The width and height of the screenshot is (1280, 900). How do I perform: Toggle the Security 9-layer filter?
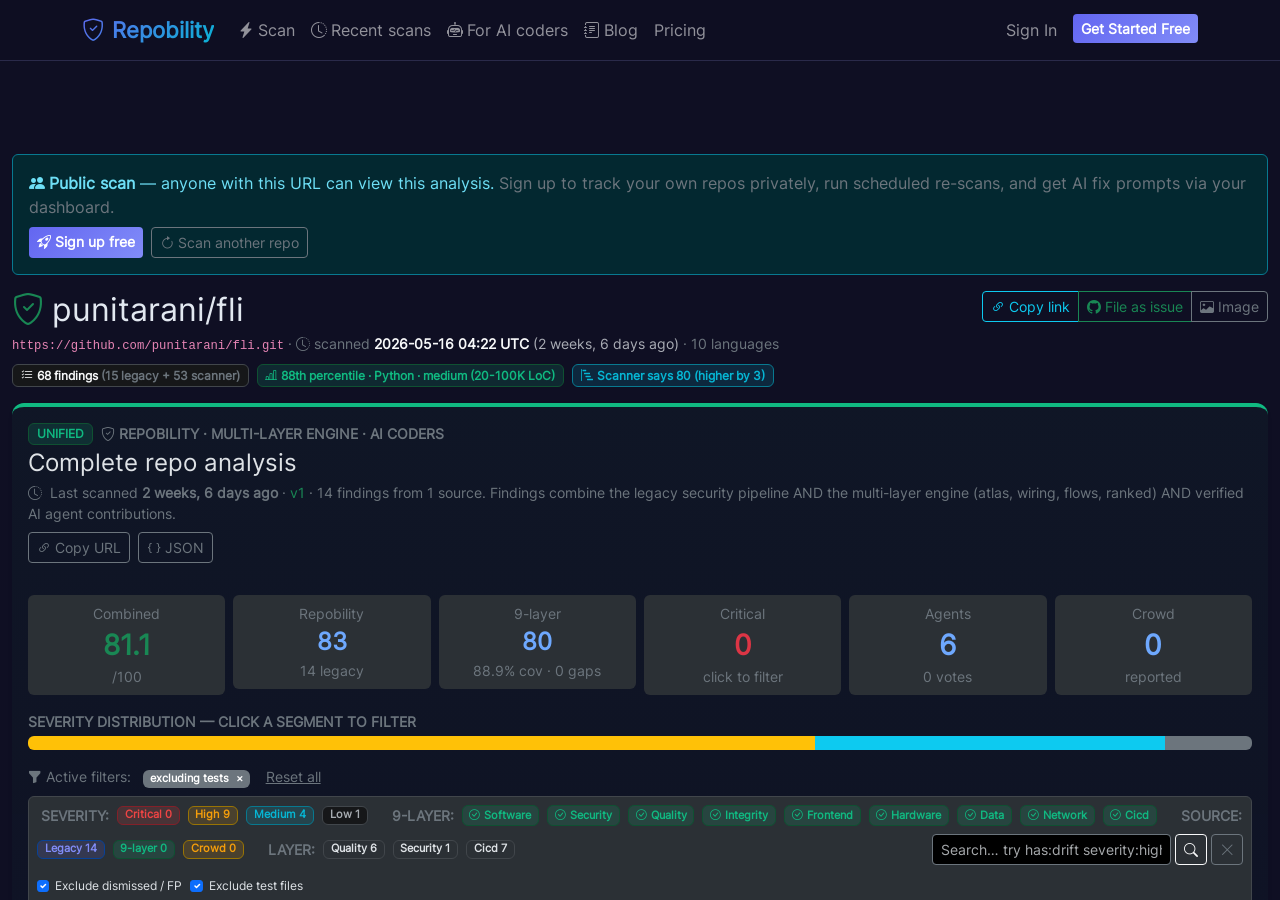(584, 815)
